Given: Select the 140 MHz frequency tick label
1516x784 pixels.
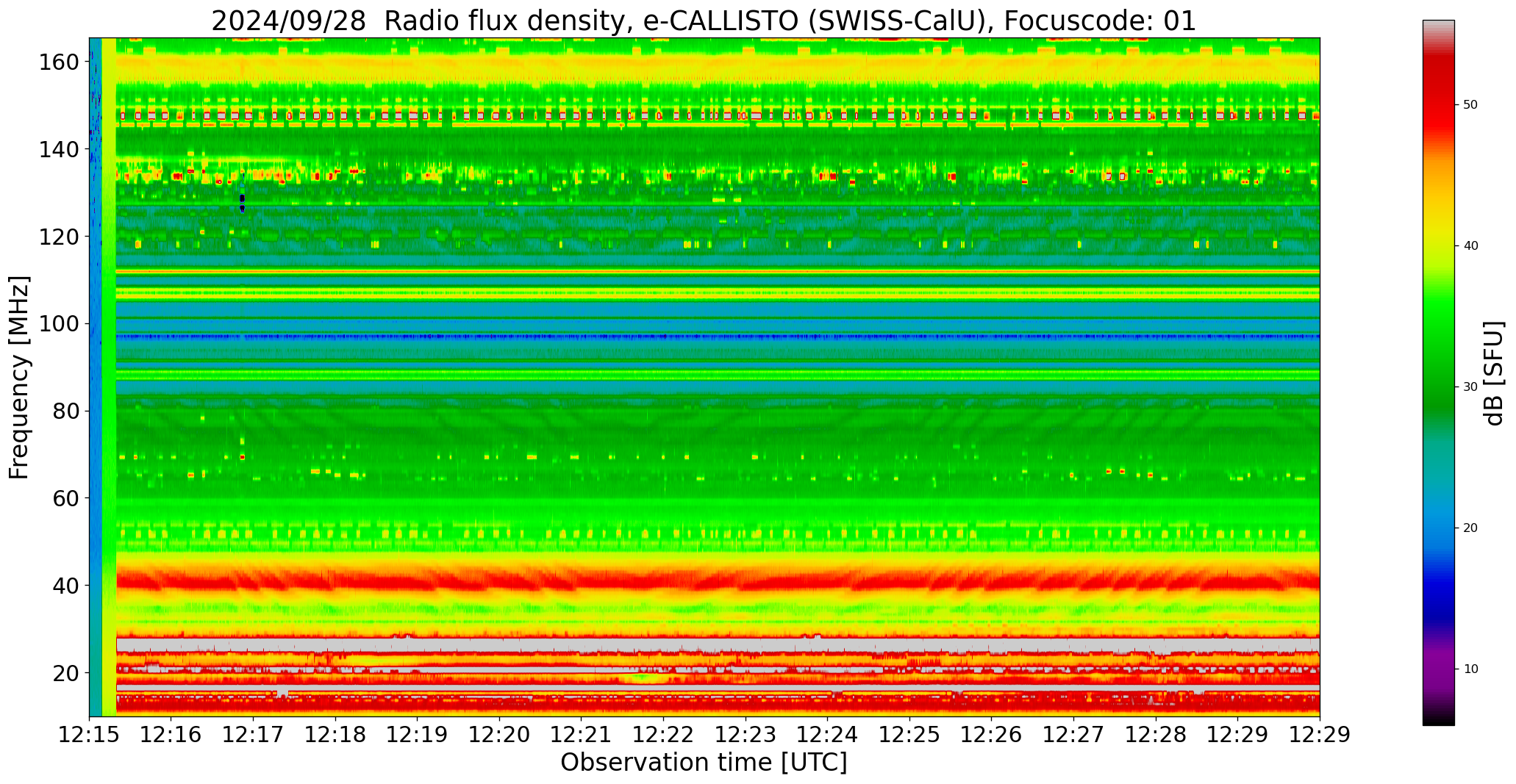Looking at the screenshot, I should coord(60,150).
